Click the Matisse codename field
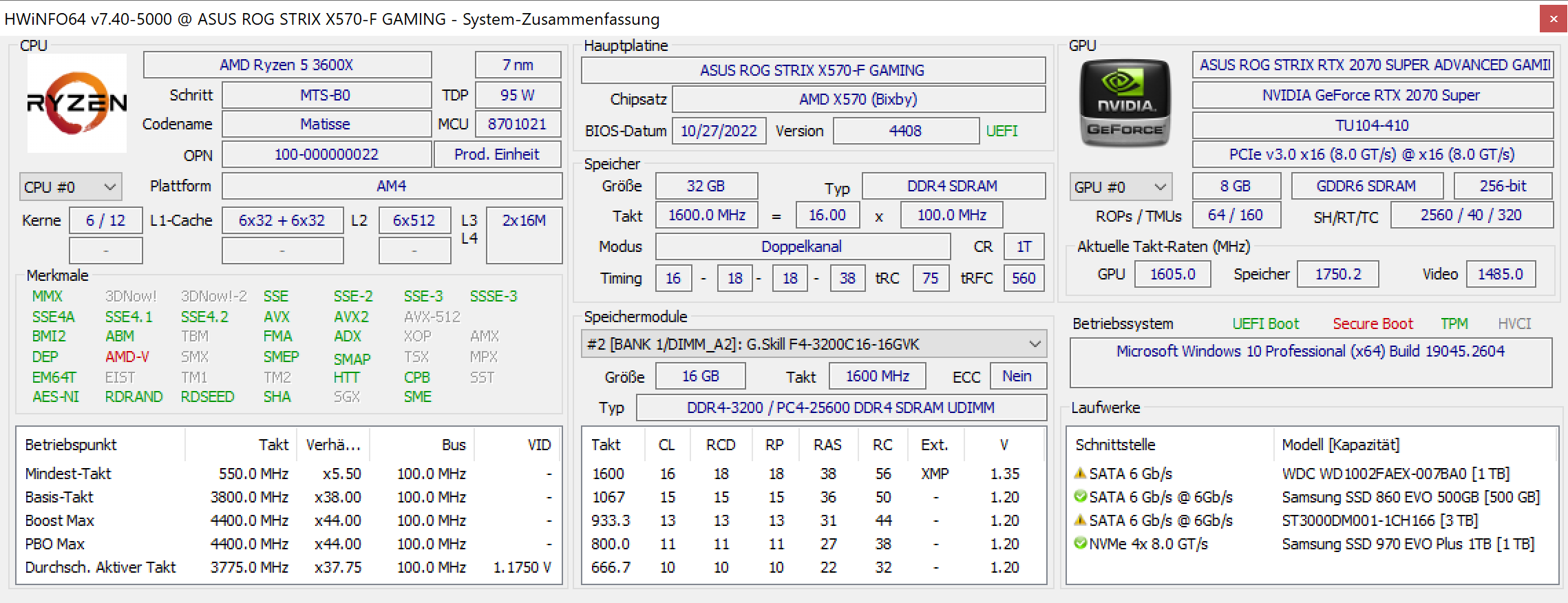 coord(326,124)
